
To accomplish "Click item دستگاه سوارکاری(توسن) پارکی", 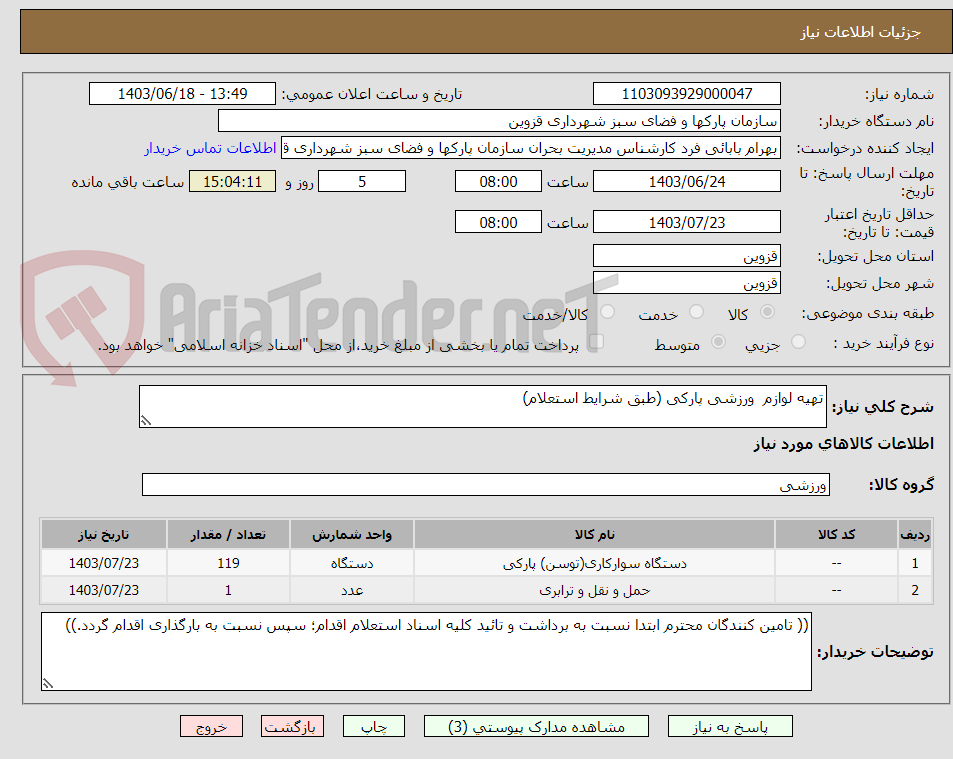I will point(594,563).
